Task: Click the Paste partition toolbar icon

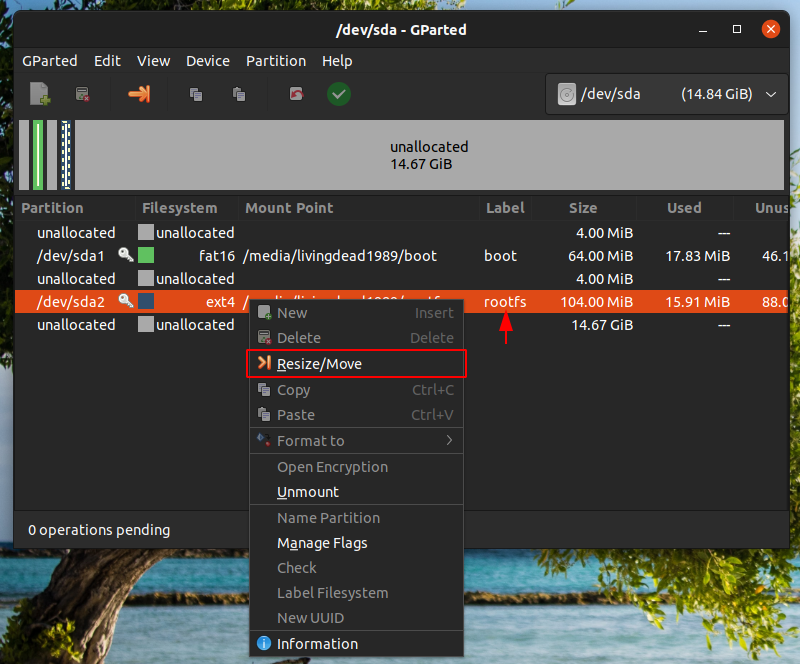Action: (239, 94)
